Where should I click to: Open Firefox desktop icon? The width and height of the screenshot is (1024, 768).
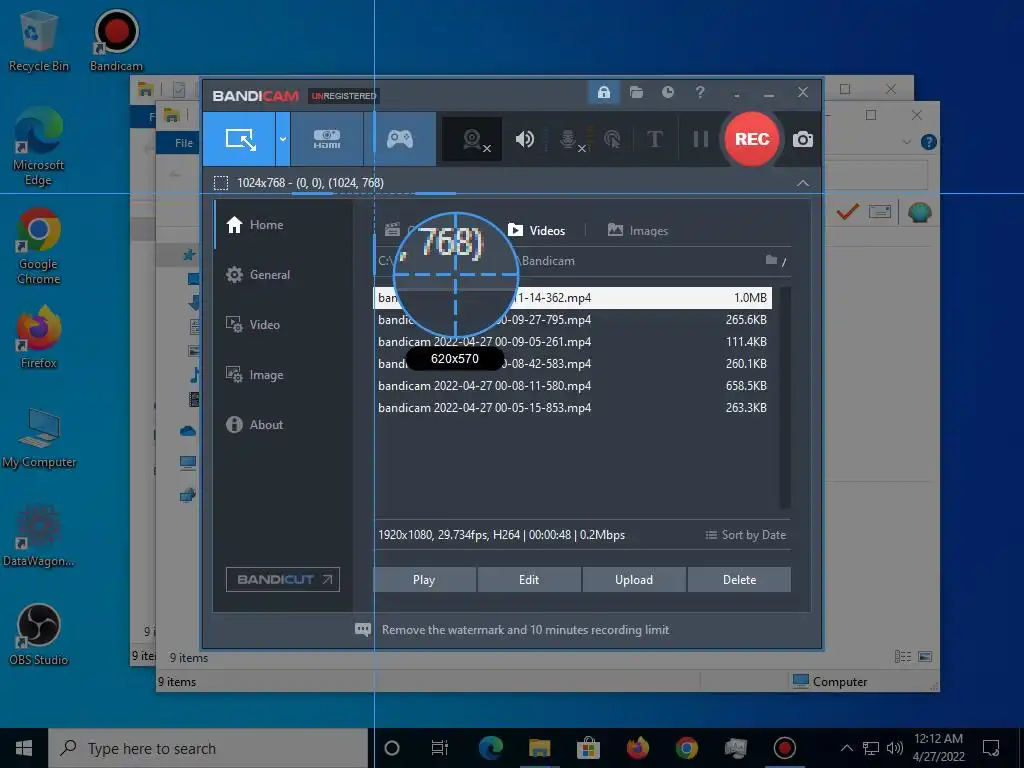[x=39, y=338]
